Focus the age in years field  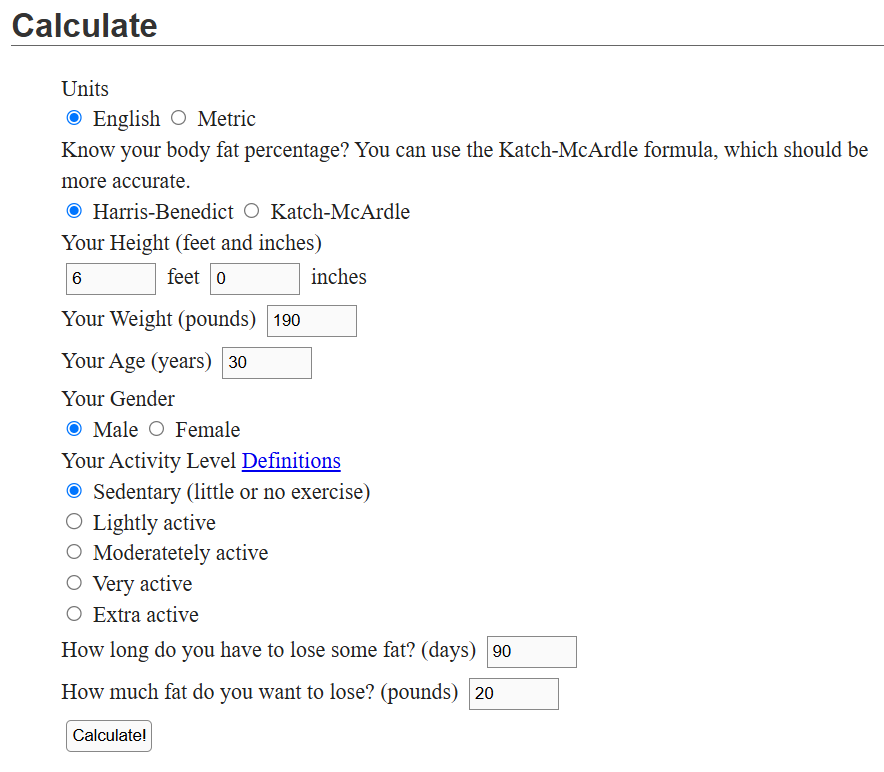pos(267,363)
